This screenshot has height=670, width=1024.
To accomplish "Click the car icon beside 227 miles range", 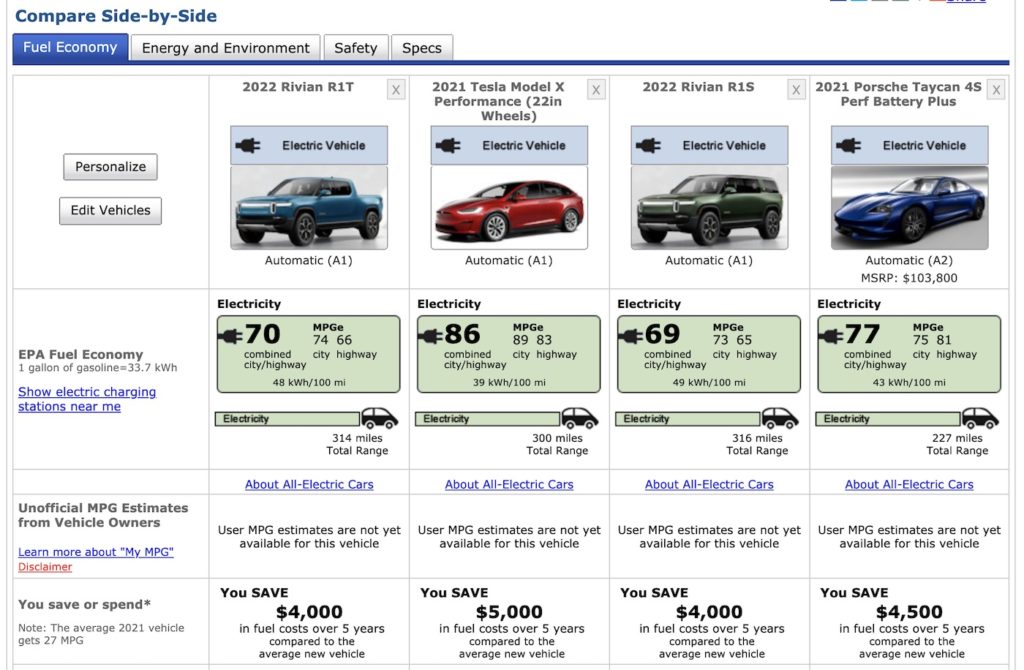I will point(980,418).
